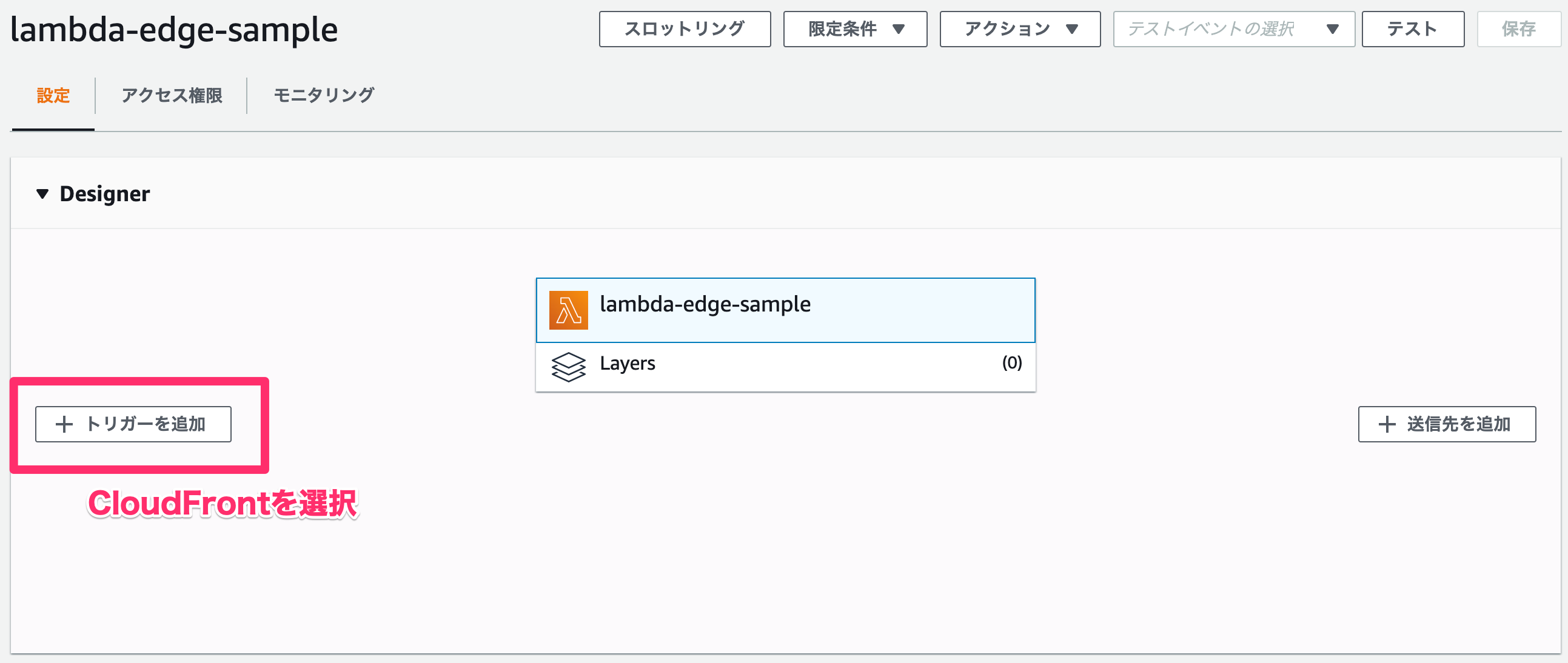Collapse the Designer section

(x=42, y=193)
